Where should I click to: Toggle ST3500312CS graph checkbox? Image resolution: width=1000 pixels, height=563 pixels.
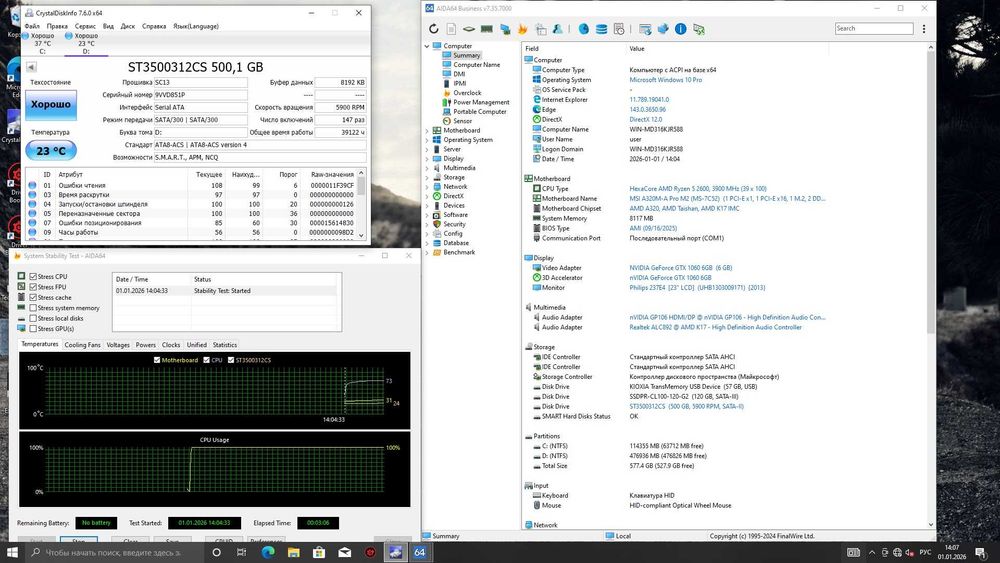point(231,360)
